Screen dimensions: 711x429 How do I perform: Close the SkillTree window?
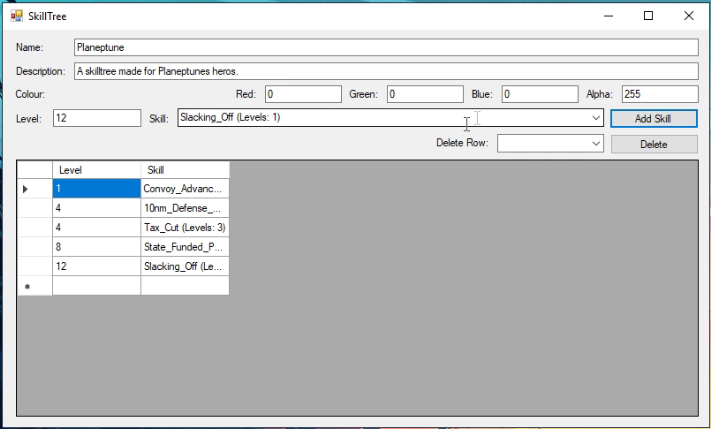(x=688, y=16)
